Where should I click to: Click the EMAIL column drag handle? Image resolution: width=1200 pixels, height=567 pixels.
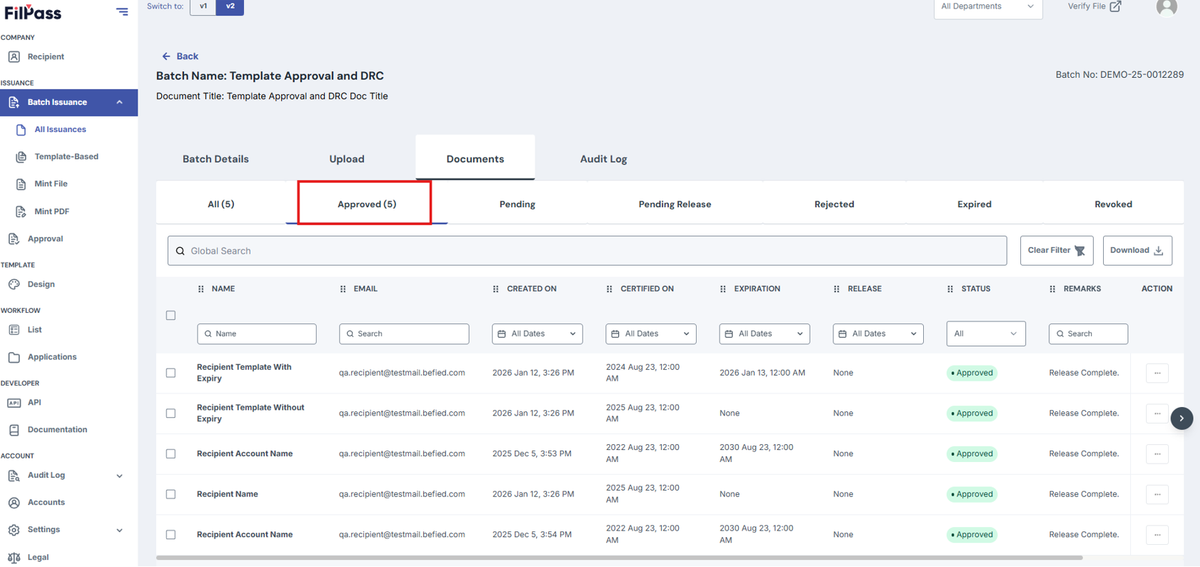343,289
